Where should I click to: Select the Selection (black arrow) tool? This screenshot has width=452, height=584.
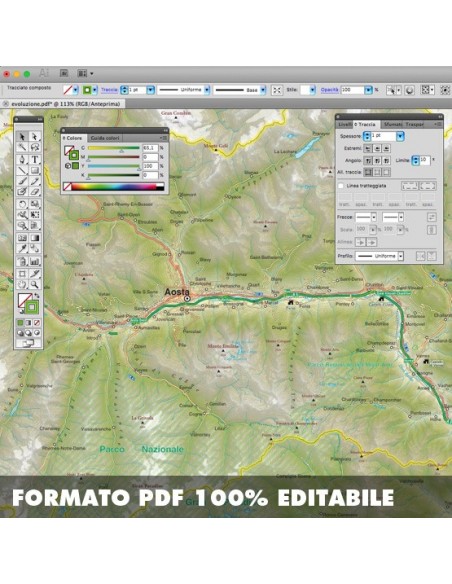(x=22, y=137)
